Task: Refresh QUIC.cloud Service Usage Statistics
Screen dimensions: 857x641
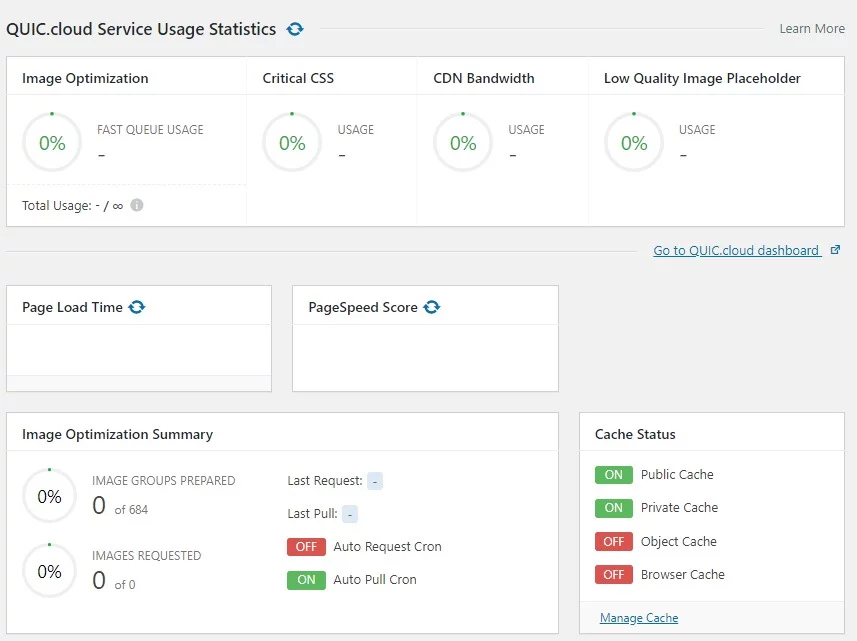Action: tap(295, 29)
